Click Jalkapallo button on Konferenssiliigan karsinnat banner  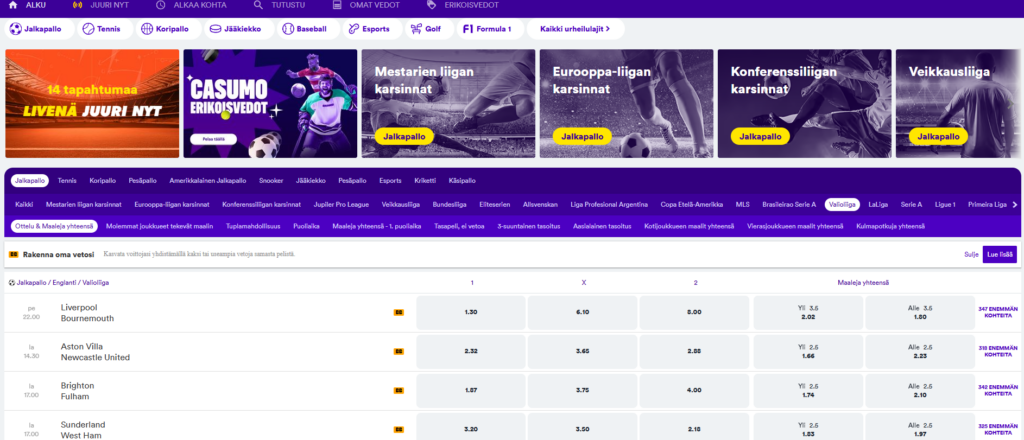pyautogui.click(x=760, y=136)
